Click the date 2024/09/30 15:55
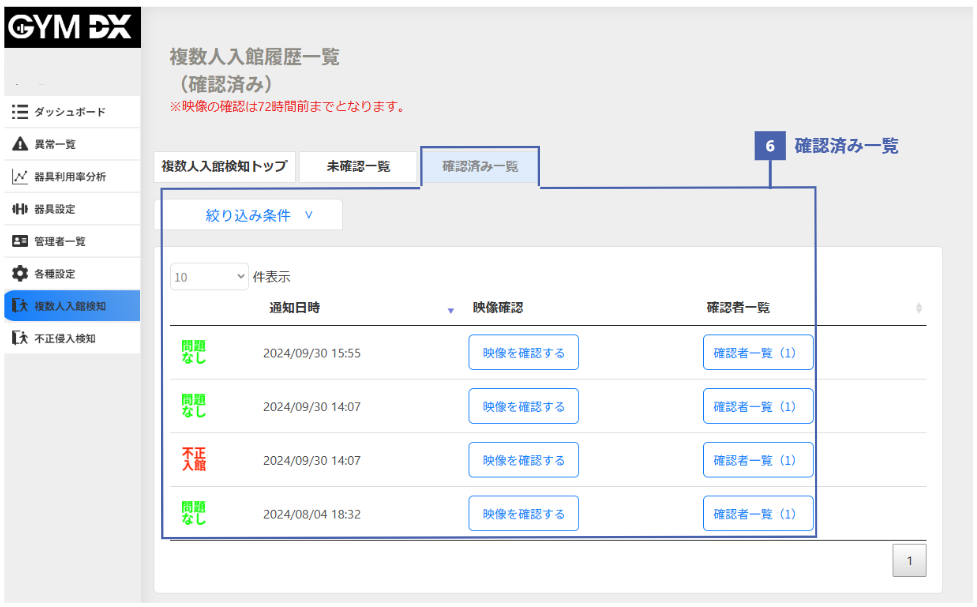The width and height of the screenshot is (977, 607). click(x=312, y=353)
